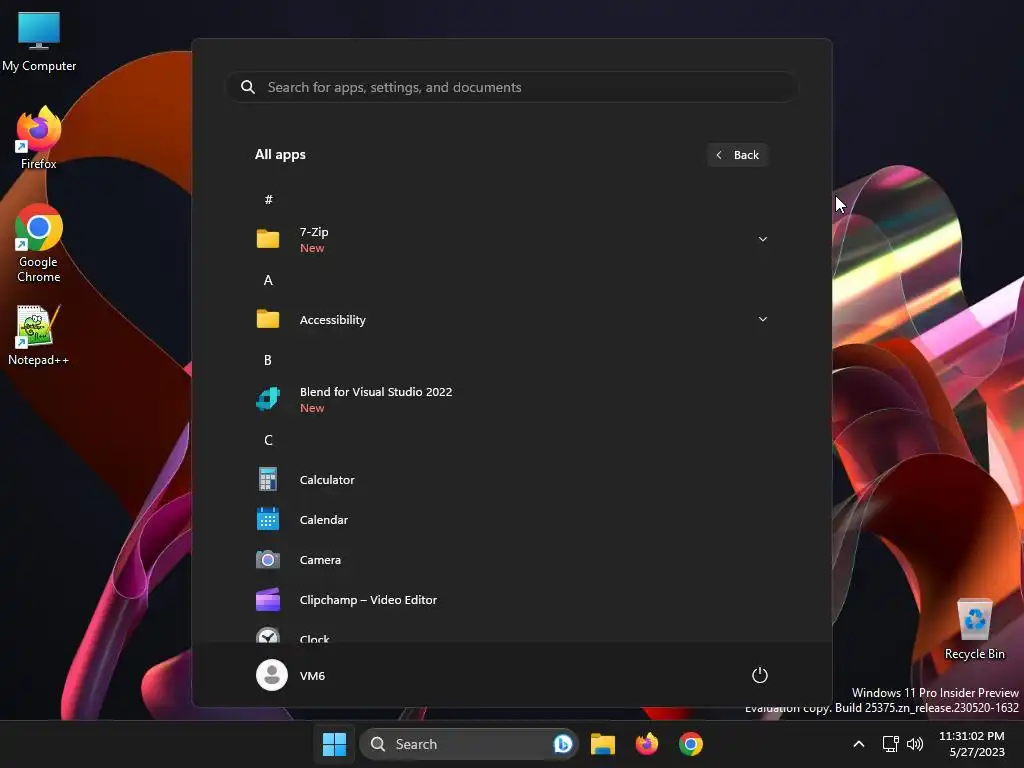The image size is (1024, 768).
Task: Launch Blend for Visual Studio 2022 icon
Action: [268, 399]
